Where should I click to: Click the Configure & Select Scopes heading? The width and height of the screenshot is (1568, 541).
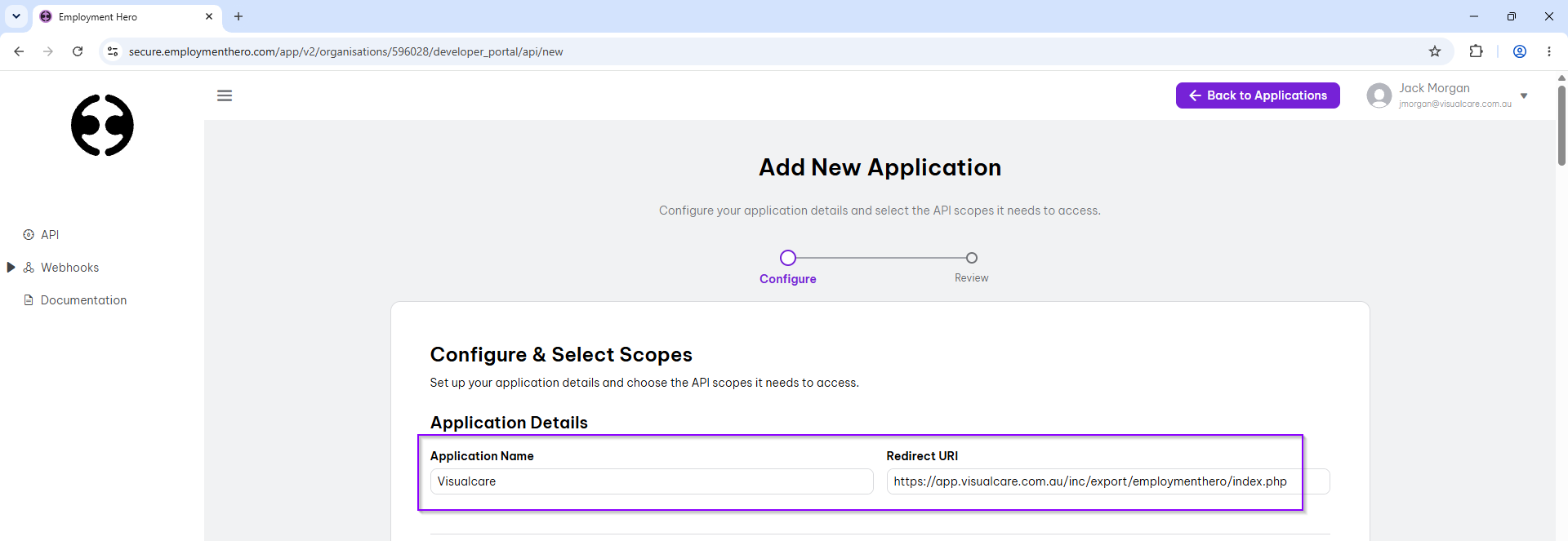click(x=561, y=355)
